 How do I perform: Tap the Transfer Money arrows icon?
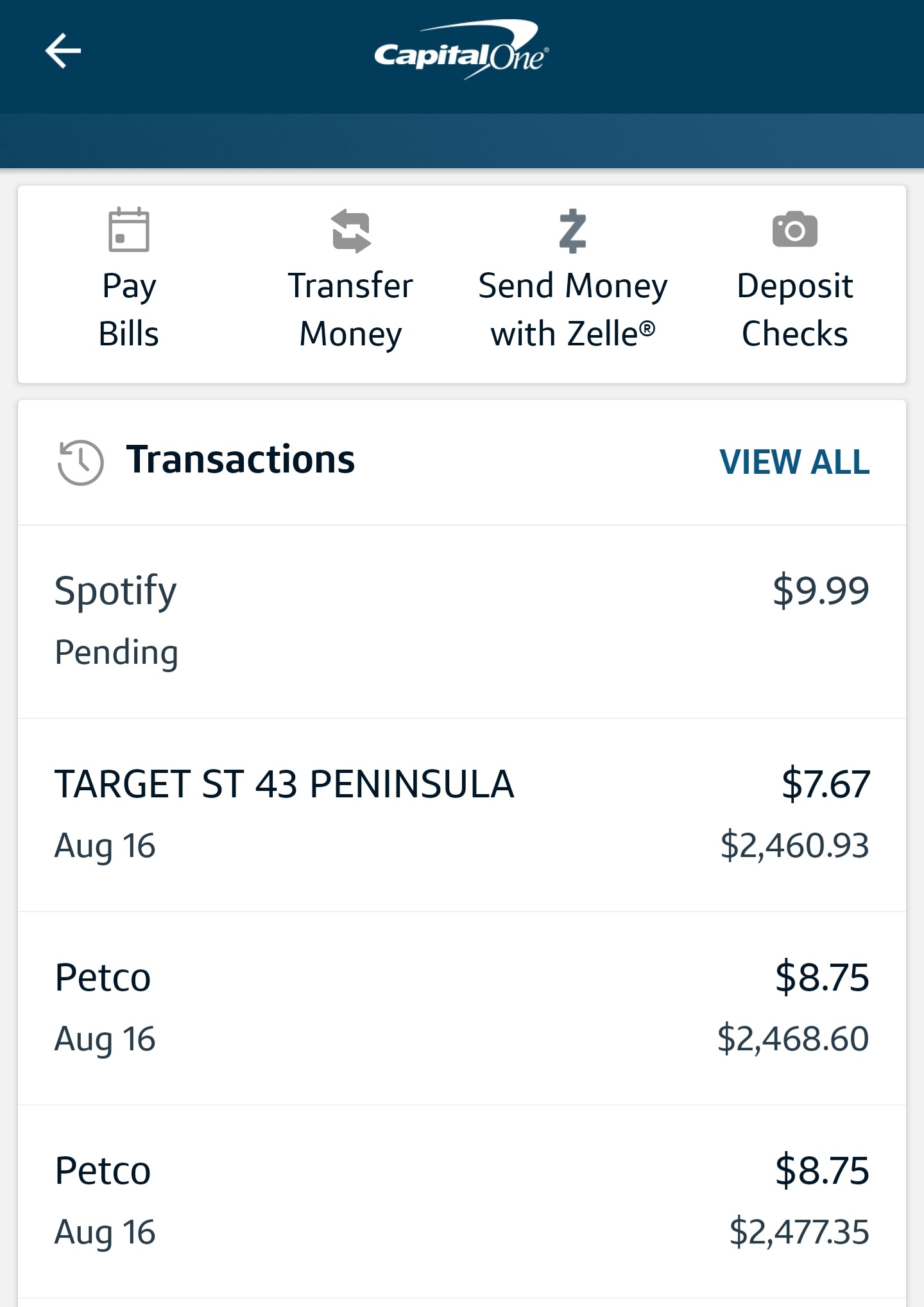[x=351, y=231]
